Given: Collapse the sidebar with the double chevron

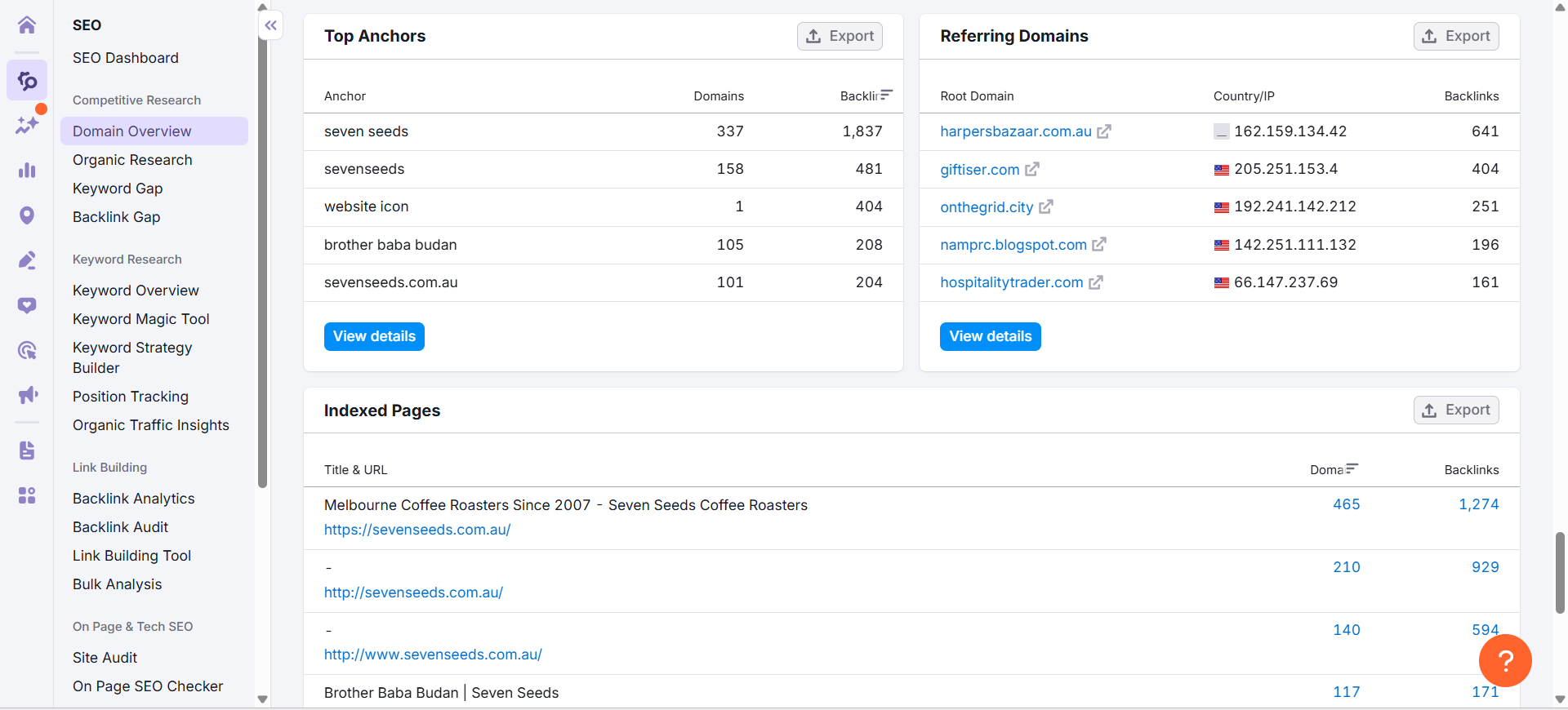Looking at the screenshot, I should [271, 25].
